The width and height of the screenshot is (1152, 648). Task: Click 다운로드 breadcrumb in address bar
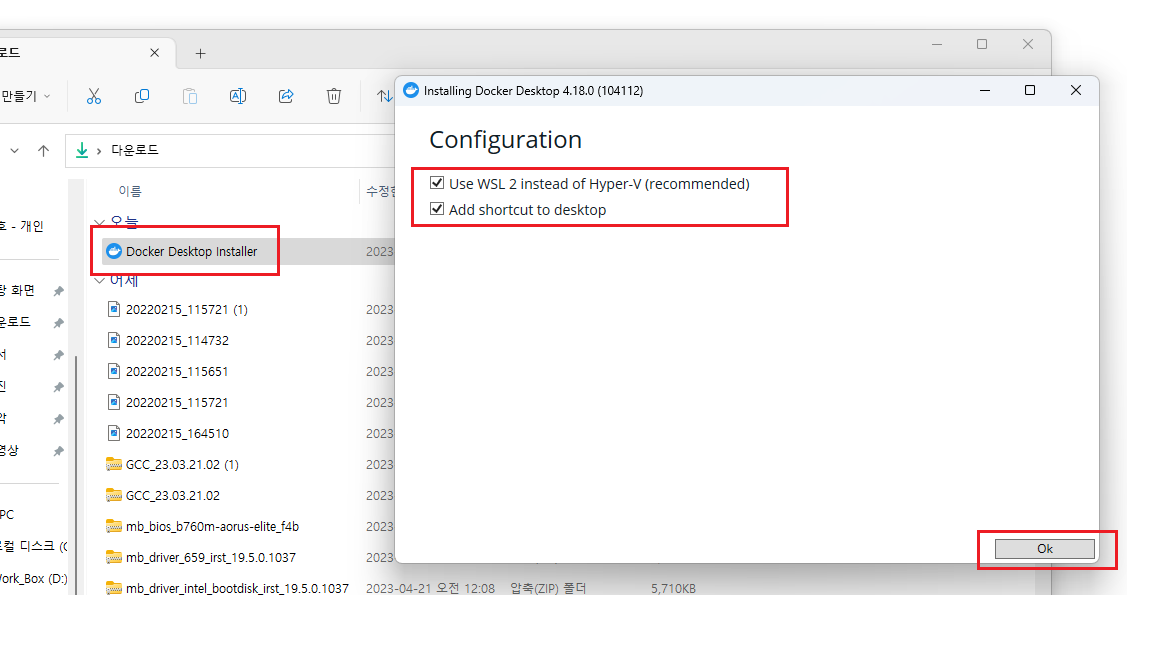[x=134, y=150]
